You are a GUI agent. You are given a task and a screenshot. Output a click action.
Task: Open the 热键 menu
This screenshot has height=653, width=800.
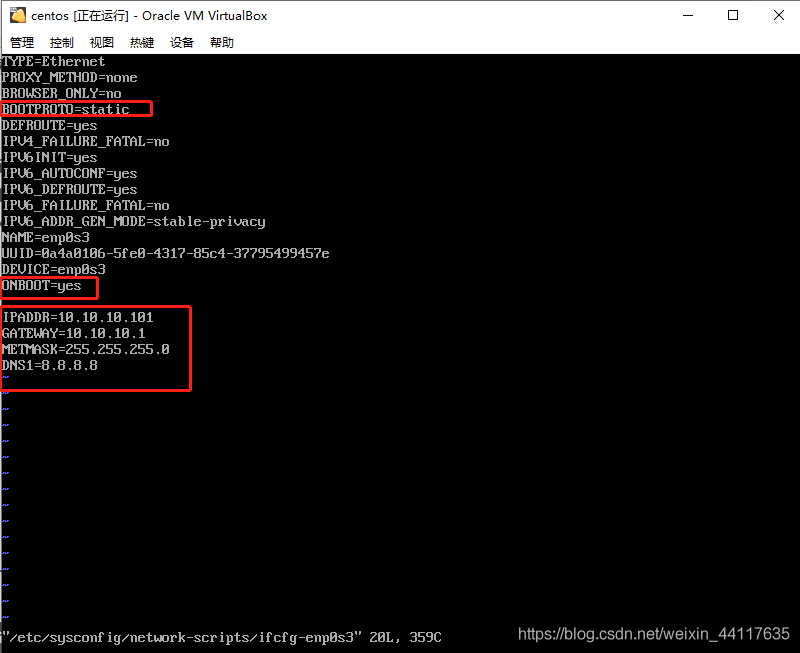click(x=142, y=43)
